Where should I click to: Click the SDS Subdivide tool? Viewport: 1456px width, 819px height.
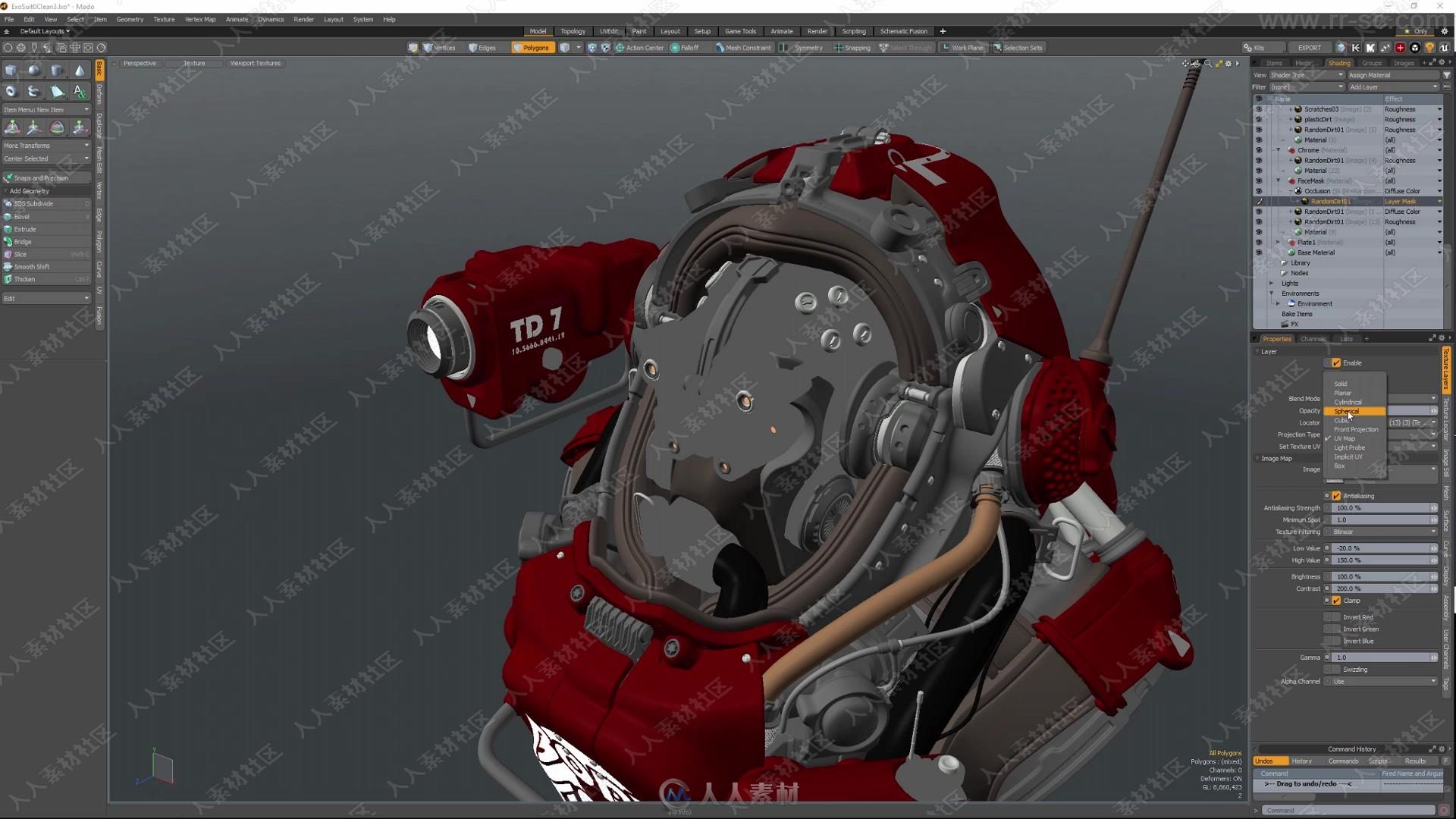(46, 203)
